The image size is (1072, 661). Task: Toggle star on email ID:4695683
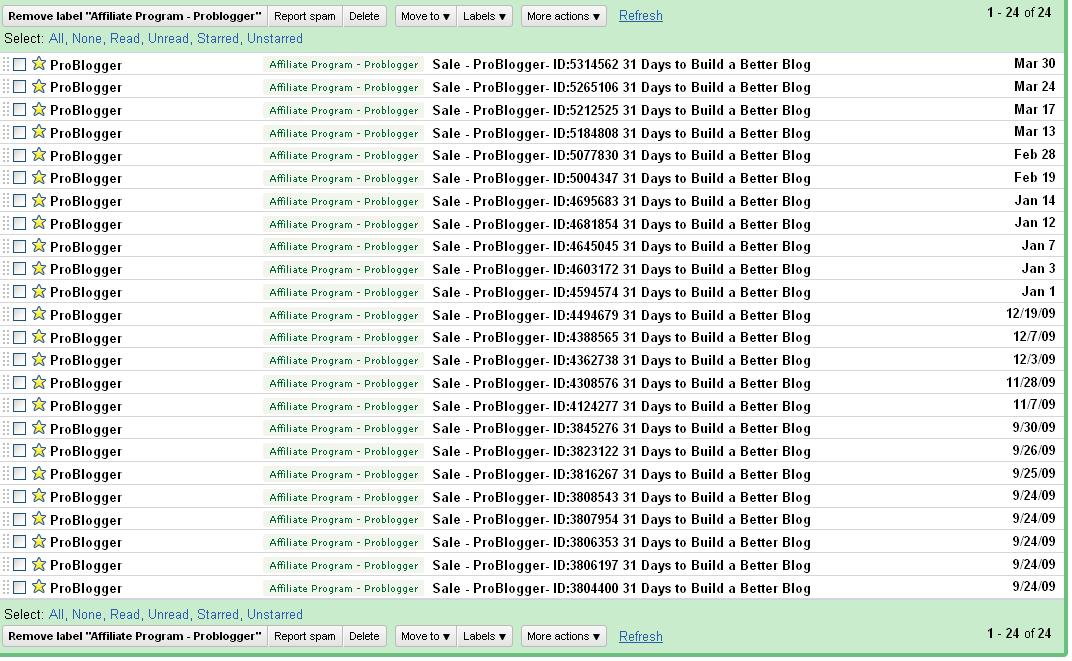(39, 200)
